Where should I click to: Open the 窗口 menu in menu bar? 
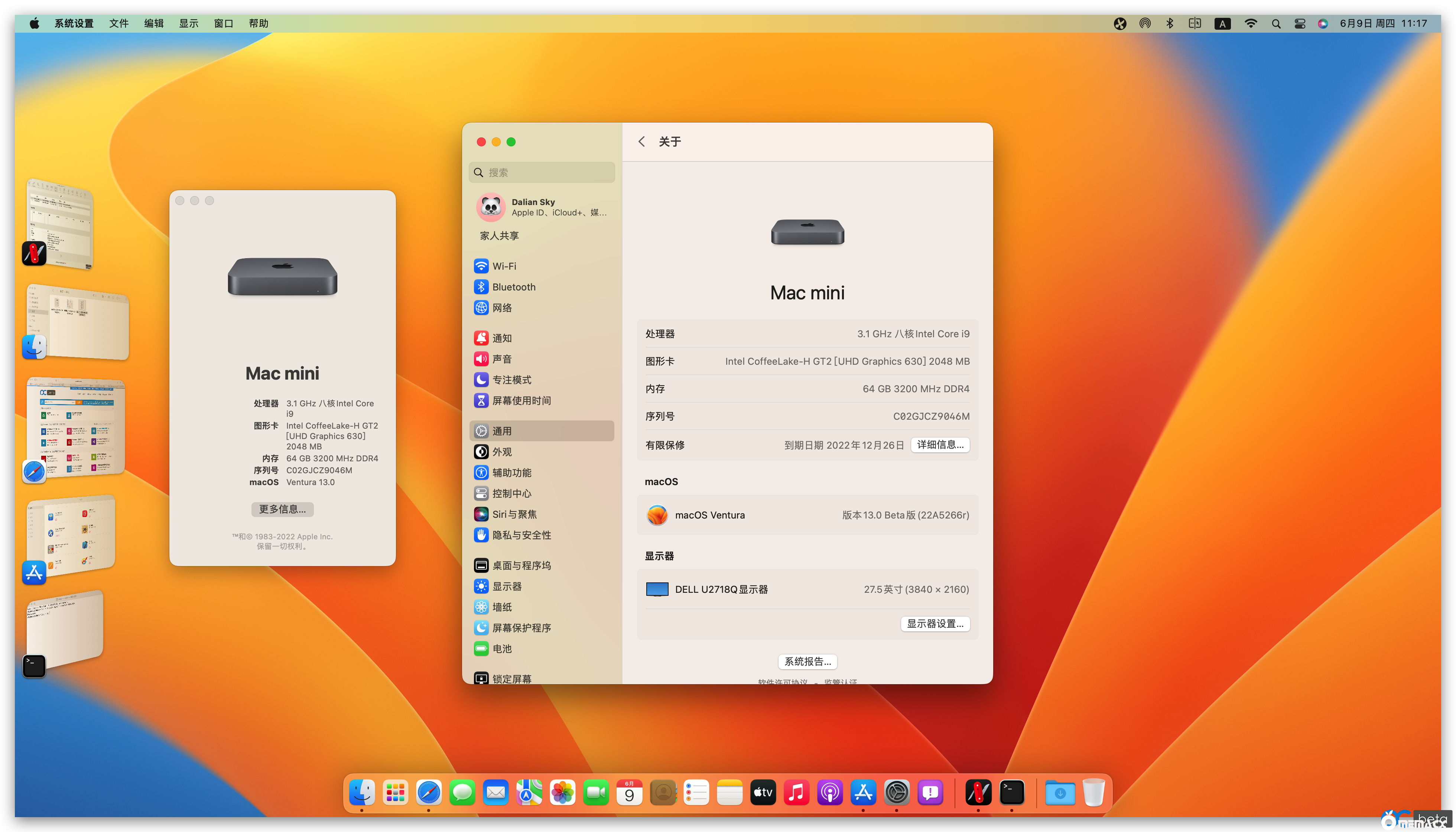click(x=224, y=23)
